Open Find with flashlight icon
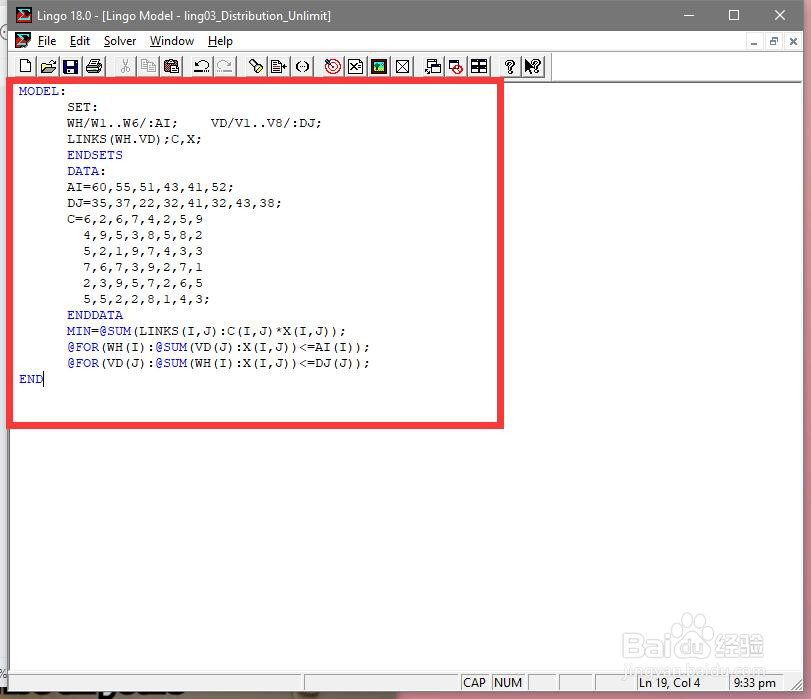The height and width of the screenshot is (699, 811). click(256, 66)
